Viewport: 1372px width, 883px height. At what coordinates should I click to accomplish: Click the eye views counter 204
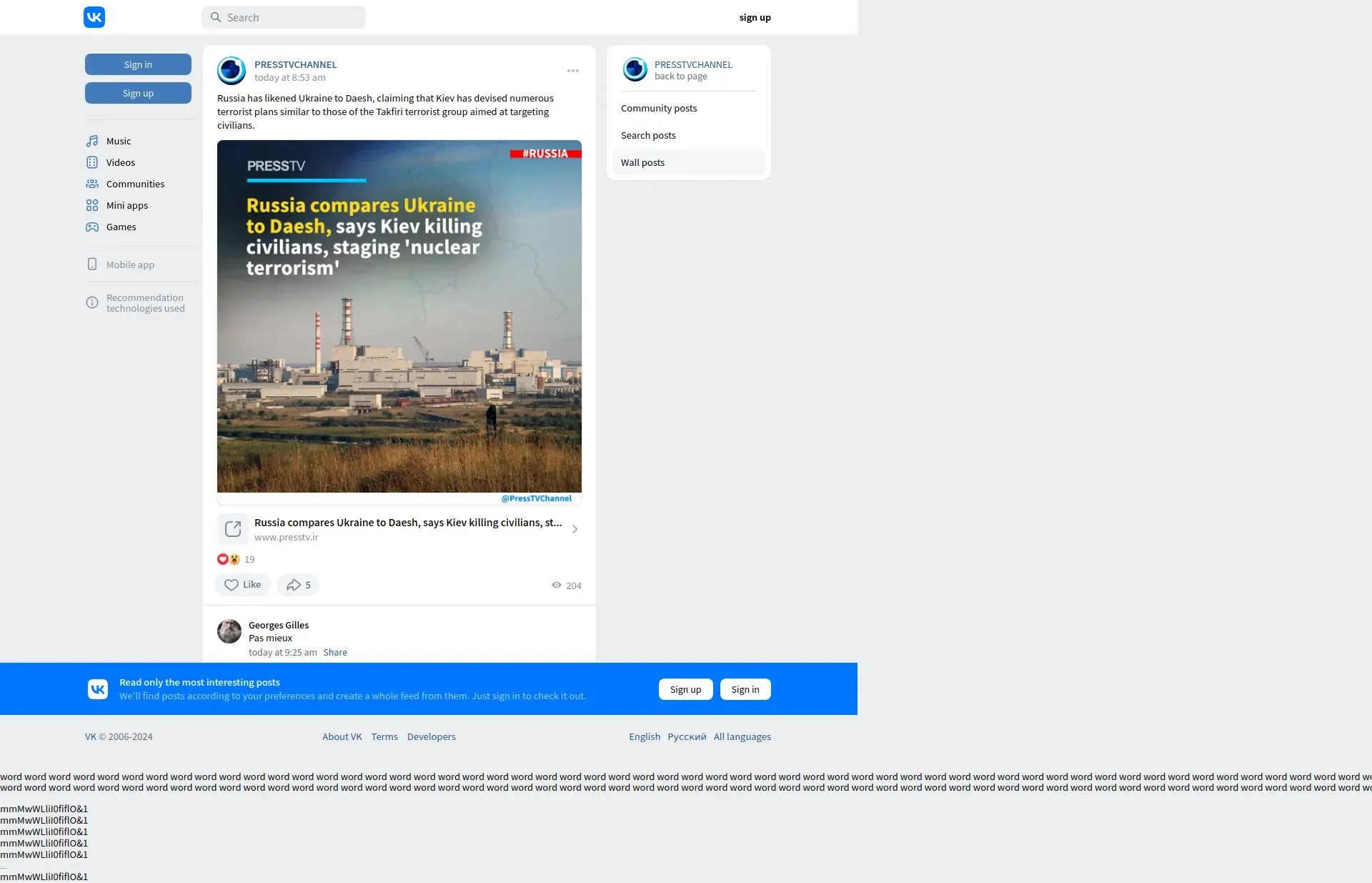(x=567, y=586)
